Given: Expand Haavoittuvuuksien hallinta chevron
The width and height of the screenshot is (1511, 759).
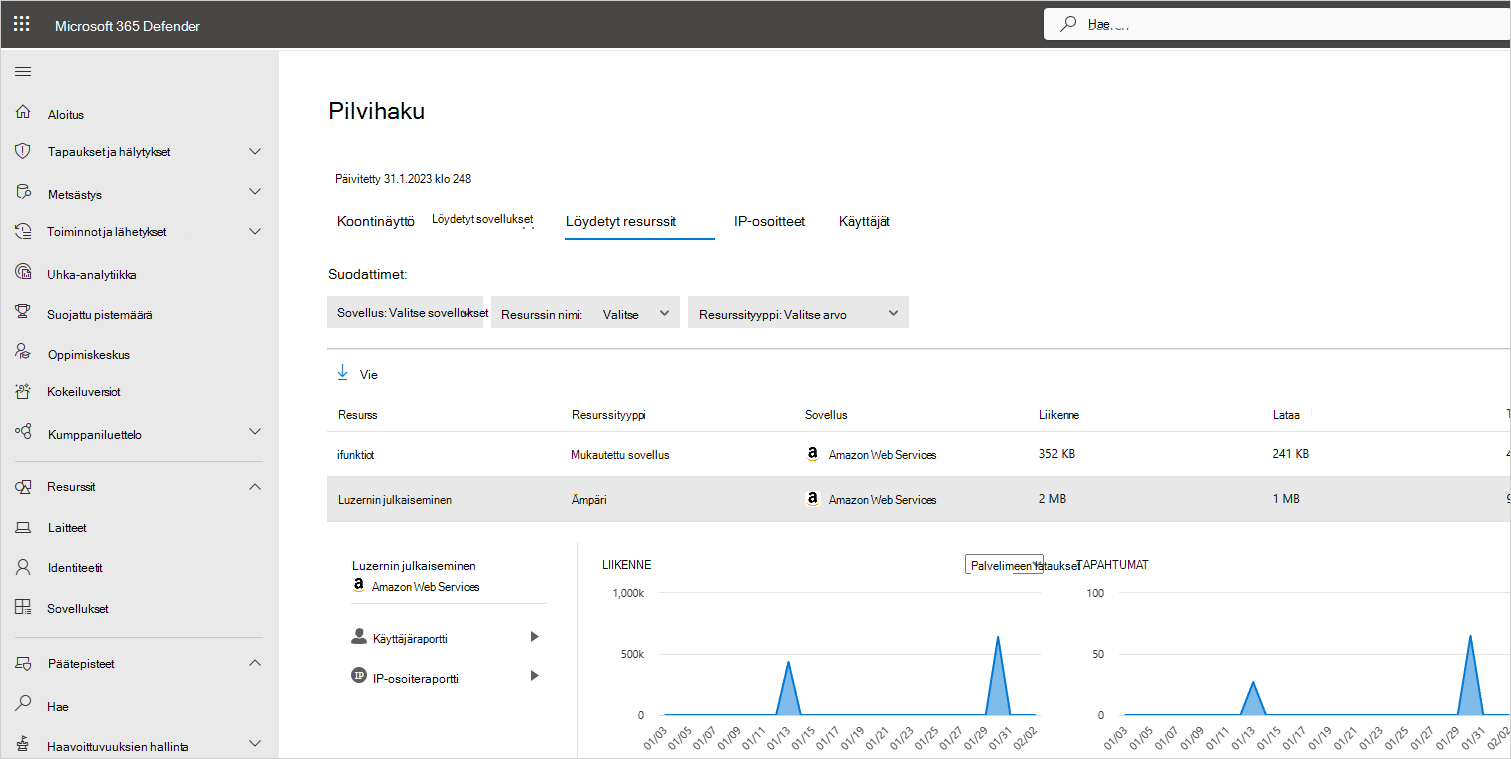Looking at the screenshot, I should pyautogui.click(x=255, y=744).
